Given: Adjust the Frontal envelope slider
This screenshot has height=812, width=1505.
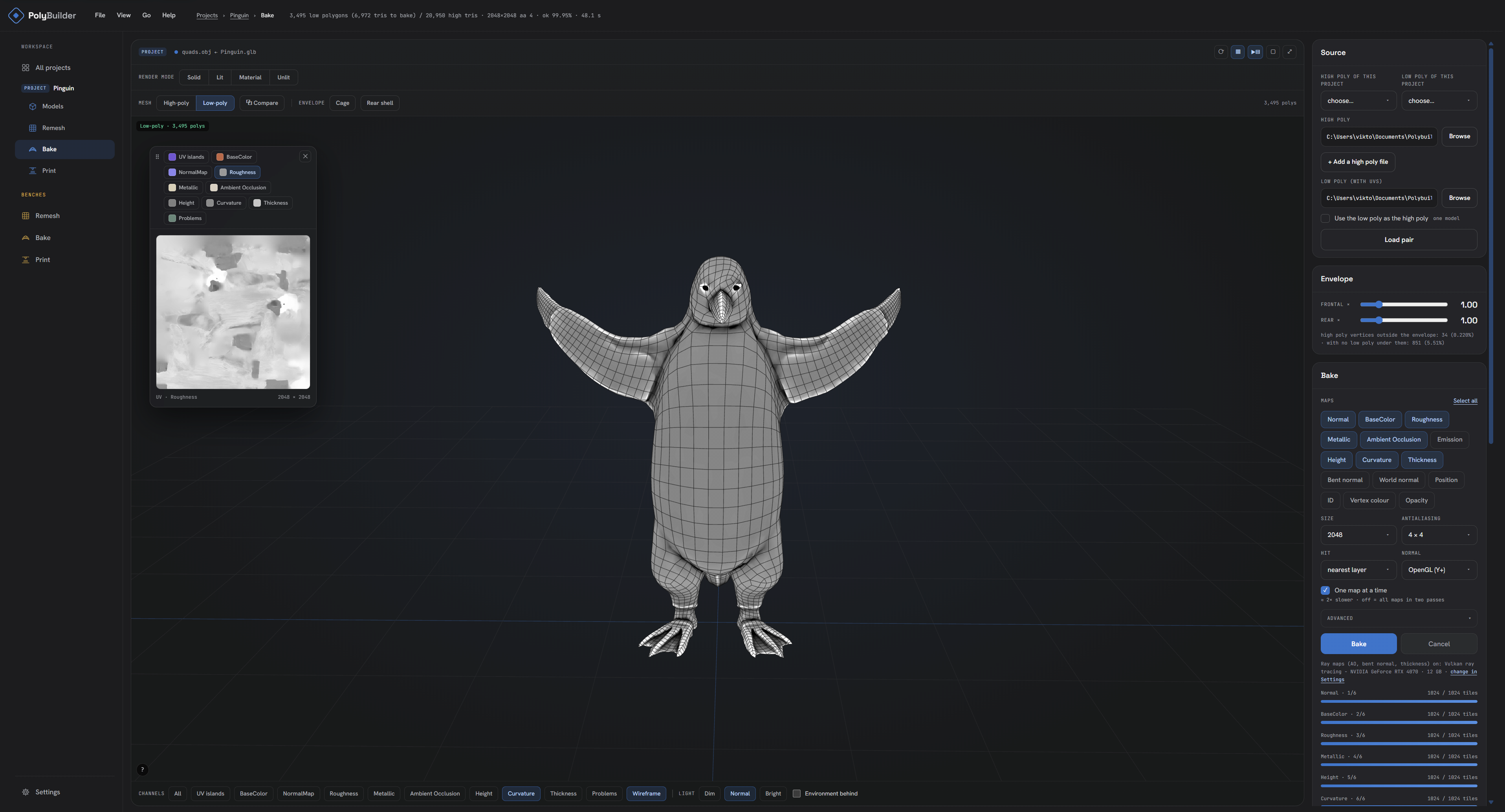Looking at the screenshot, I should pos(1403,304).
